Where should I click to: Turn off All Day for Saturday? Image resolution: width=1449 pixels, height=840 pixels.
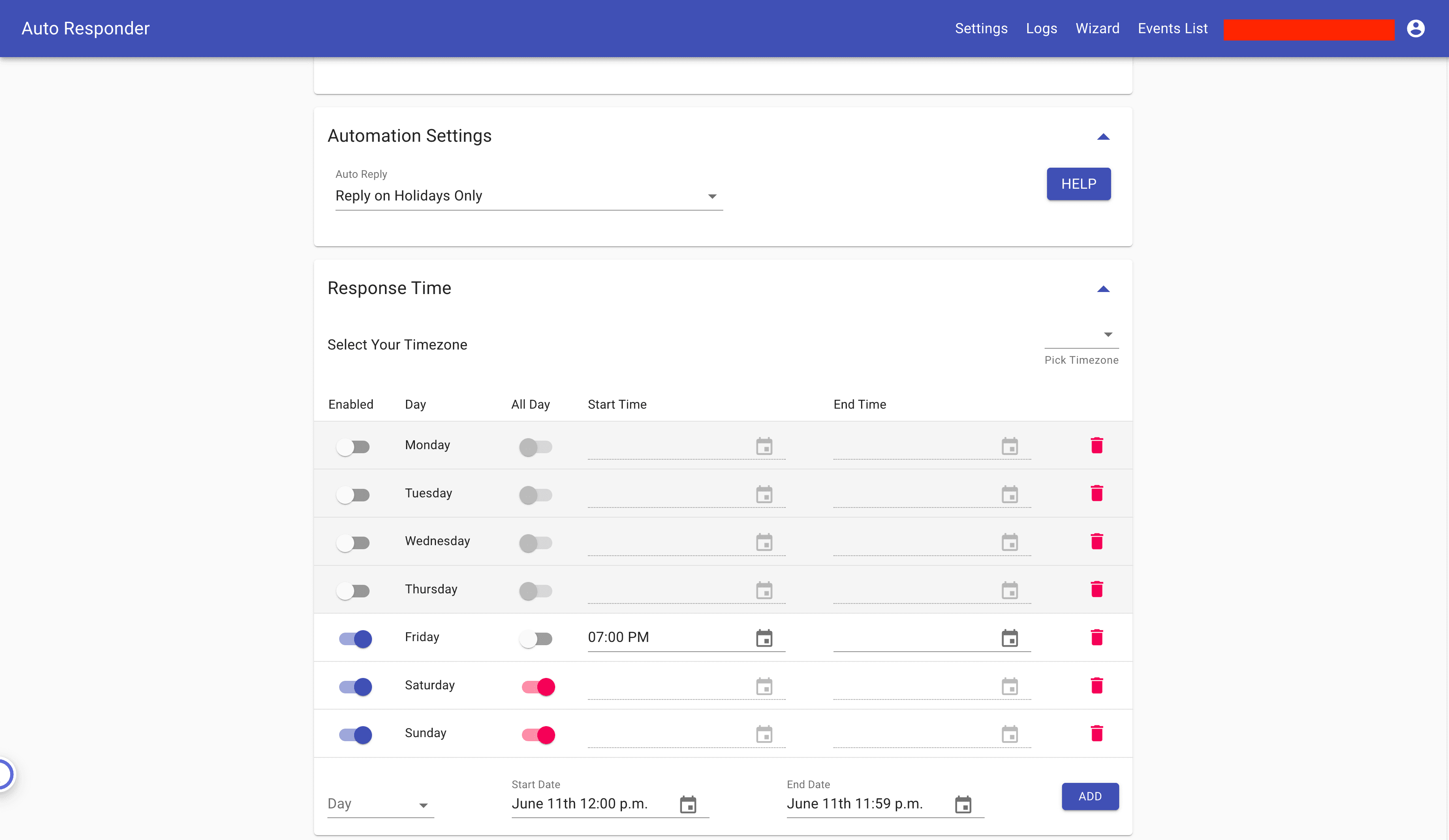(538, 686)
